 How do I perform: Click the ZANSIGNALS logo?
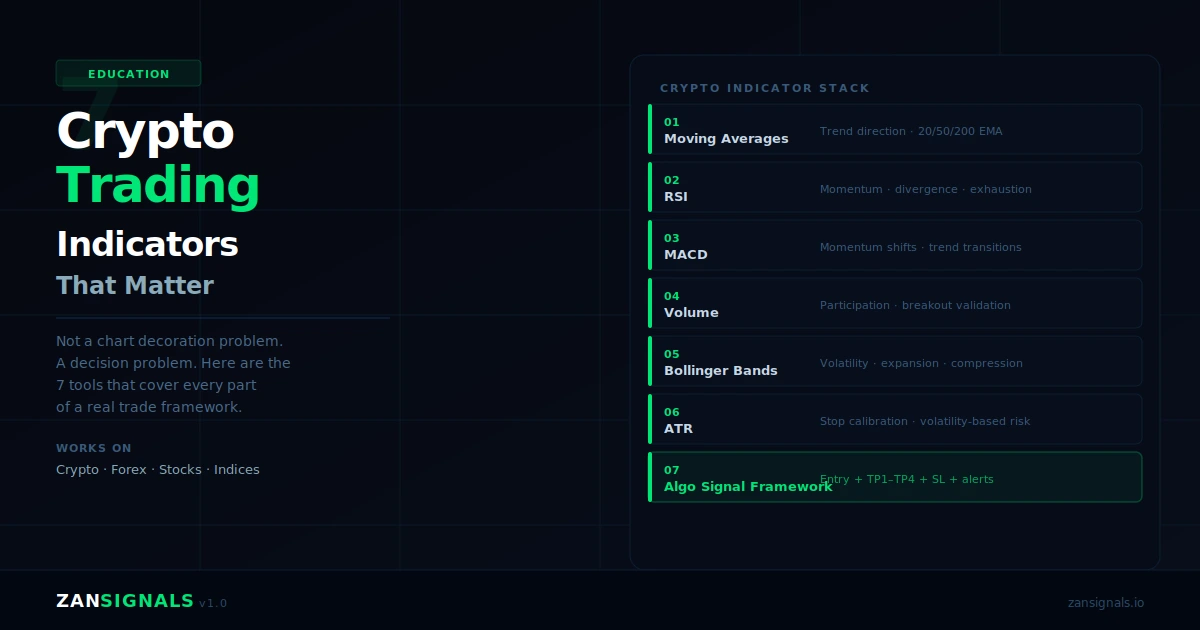(x=125, y=601)
